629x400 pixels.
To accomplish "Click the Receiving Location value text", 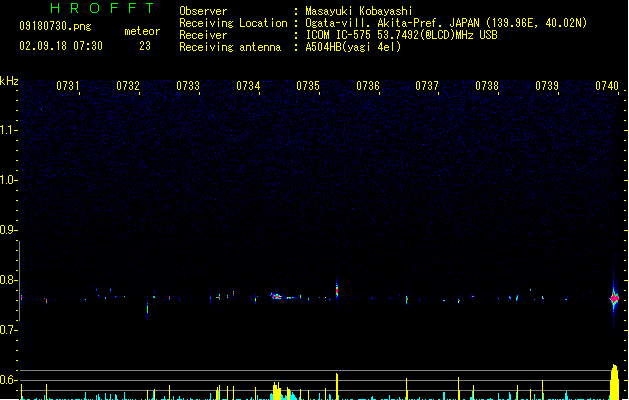I will [x=446, y=23].
